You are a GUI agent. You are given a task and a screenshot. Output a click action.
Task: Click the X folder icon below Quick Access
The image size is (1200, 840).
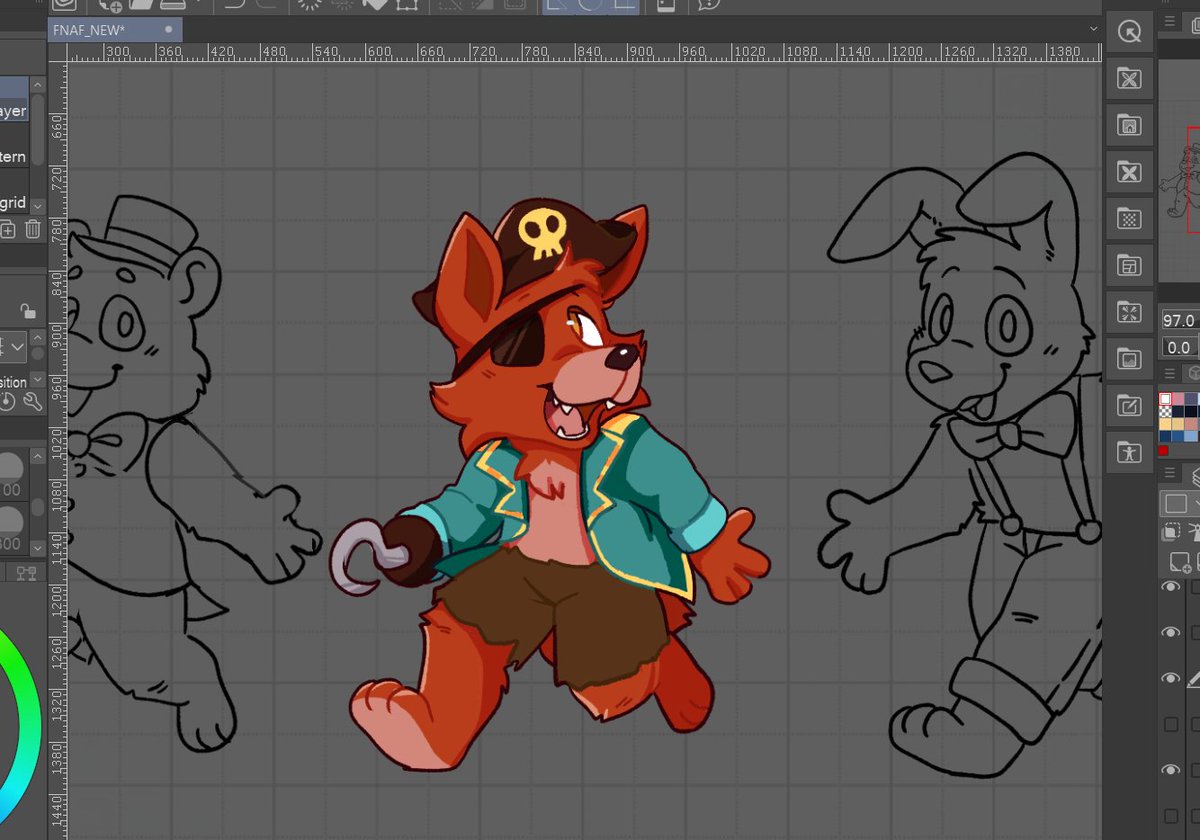(1129, 79)
